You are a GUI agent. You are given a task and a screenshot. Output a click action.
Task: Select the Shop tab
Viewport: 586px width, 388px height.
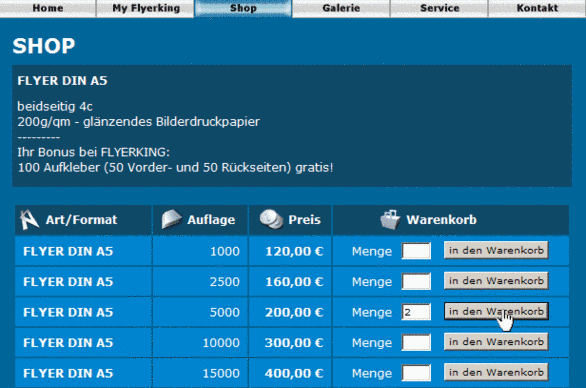pyautogui.click(x=243, y=8)
